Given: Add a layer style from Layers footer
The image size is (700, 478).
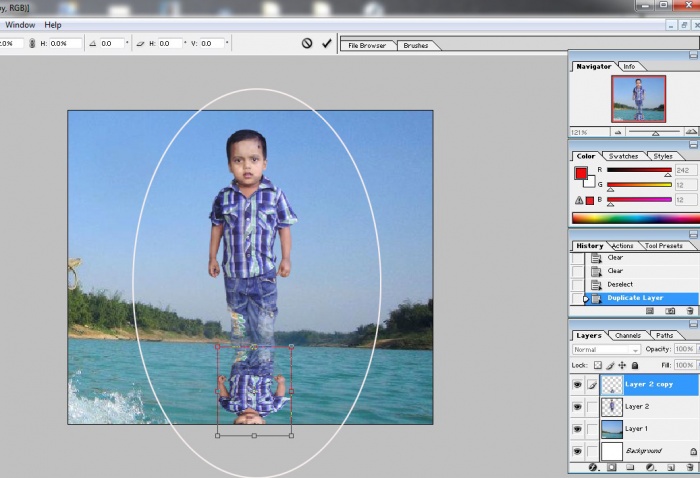Looking at the screenshot, I should point(592,467).
